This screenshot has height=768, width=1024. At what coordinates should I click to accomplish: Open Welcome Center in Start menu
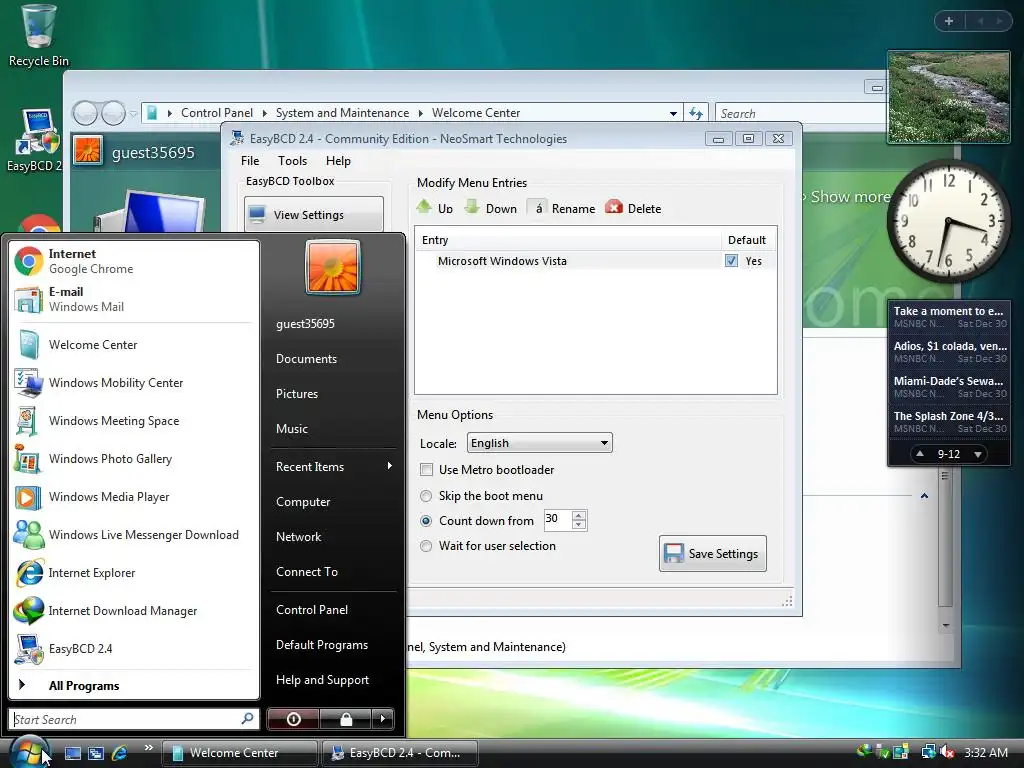134,345
